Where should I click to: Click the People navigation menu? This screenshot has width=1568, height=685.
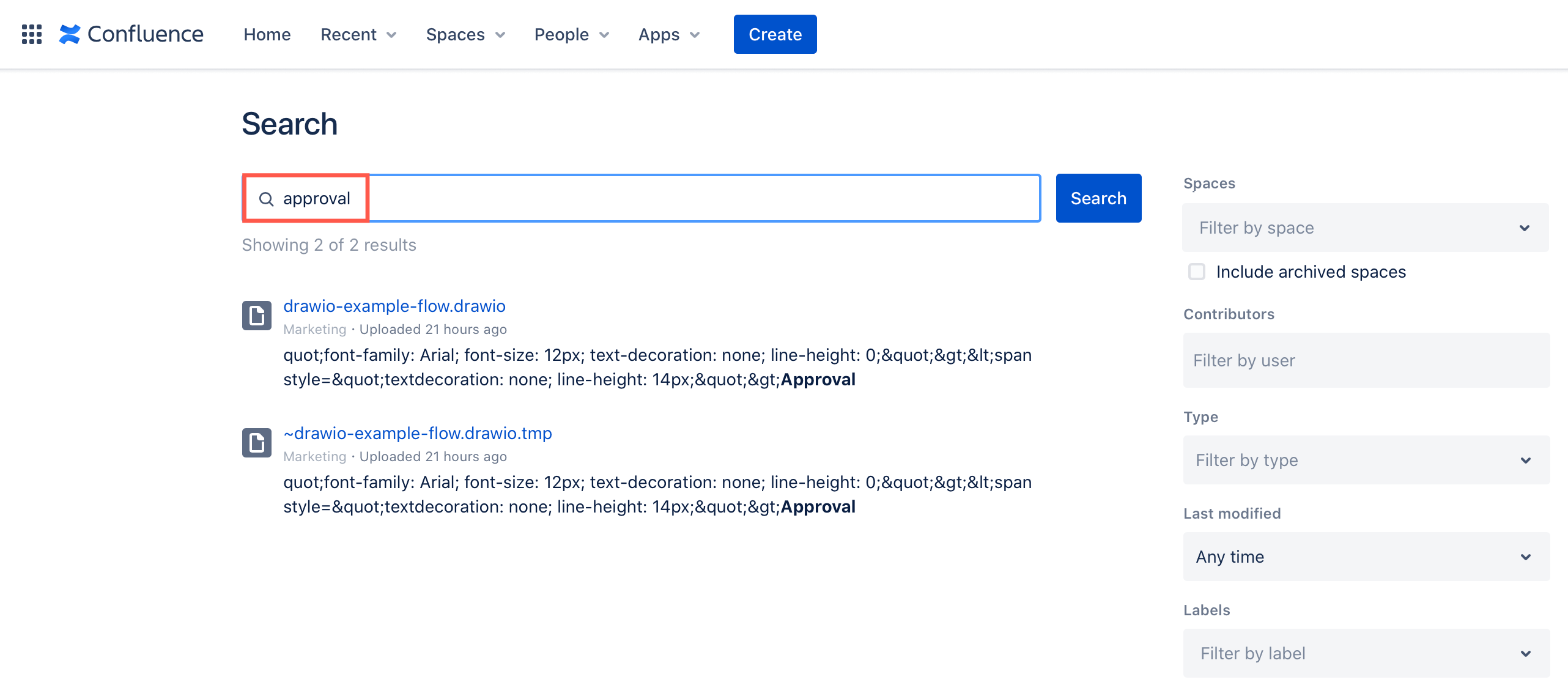pyautogui.click(x=571, y=34)
